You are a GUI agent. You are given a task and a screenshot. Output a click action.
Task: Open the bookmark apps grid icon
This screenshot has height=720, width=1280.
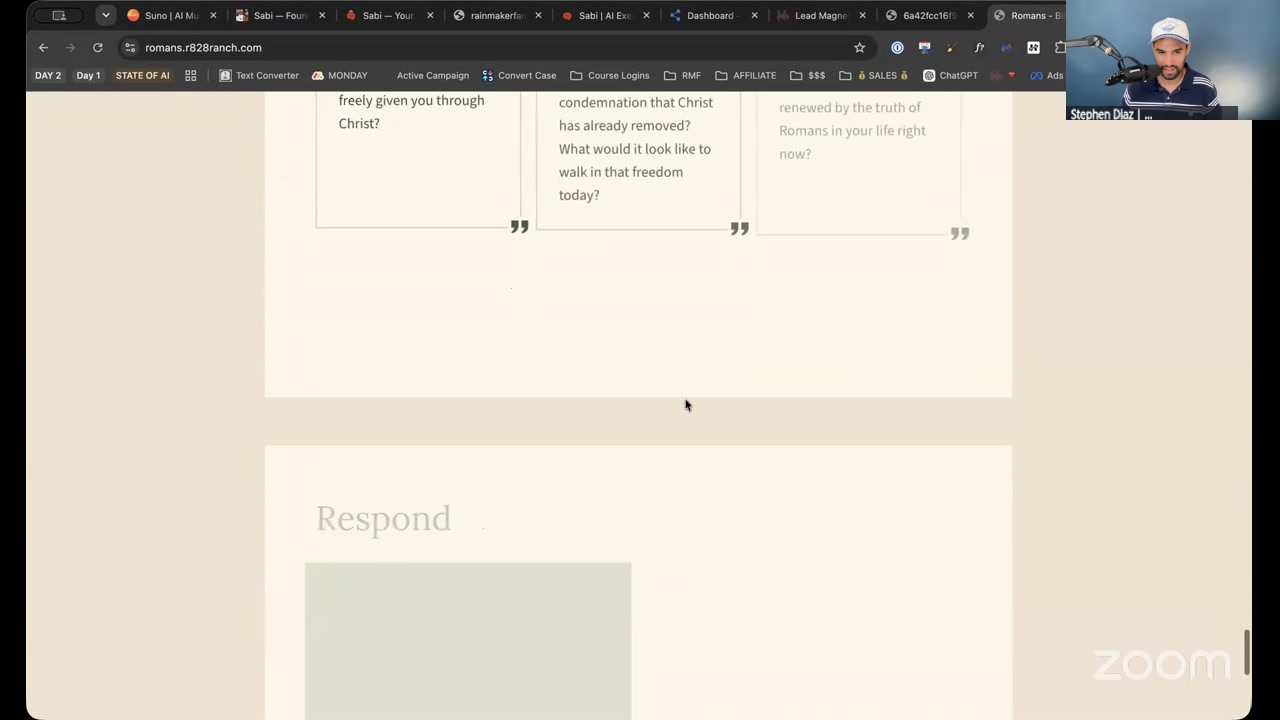(190, 75)
